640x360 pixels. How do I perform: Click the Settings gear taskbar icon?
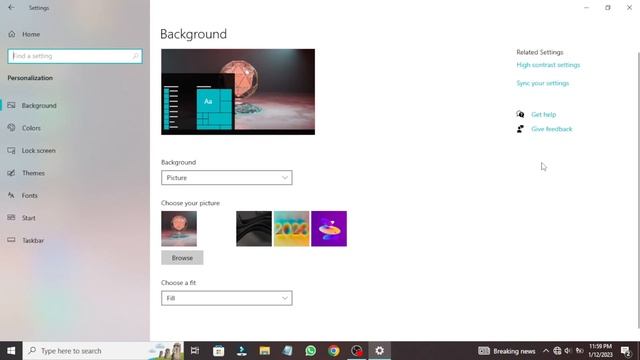380,351
